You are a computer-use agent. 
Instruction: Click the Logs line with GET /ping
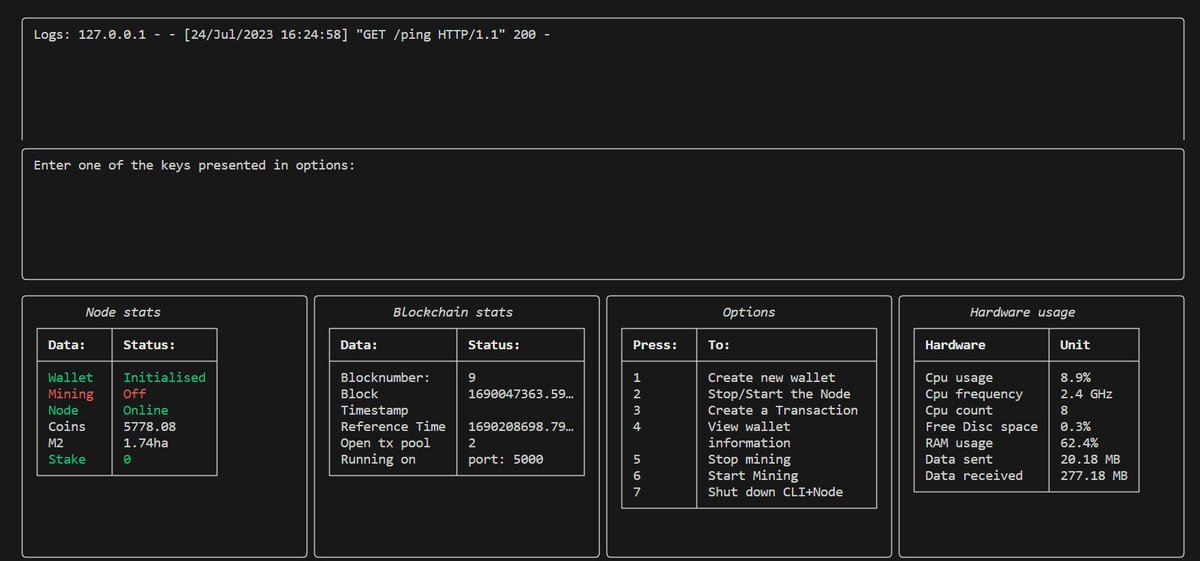point(292,34)
